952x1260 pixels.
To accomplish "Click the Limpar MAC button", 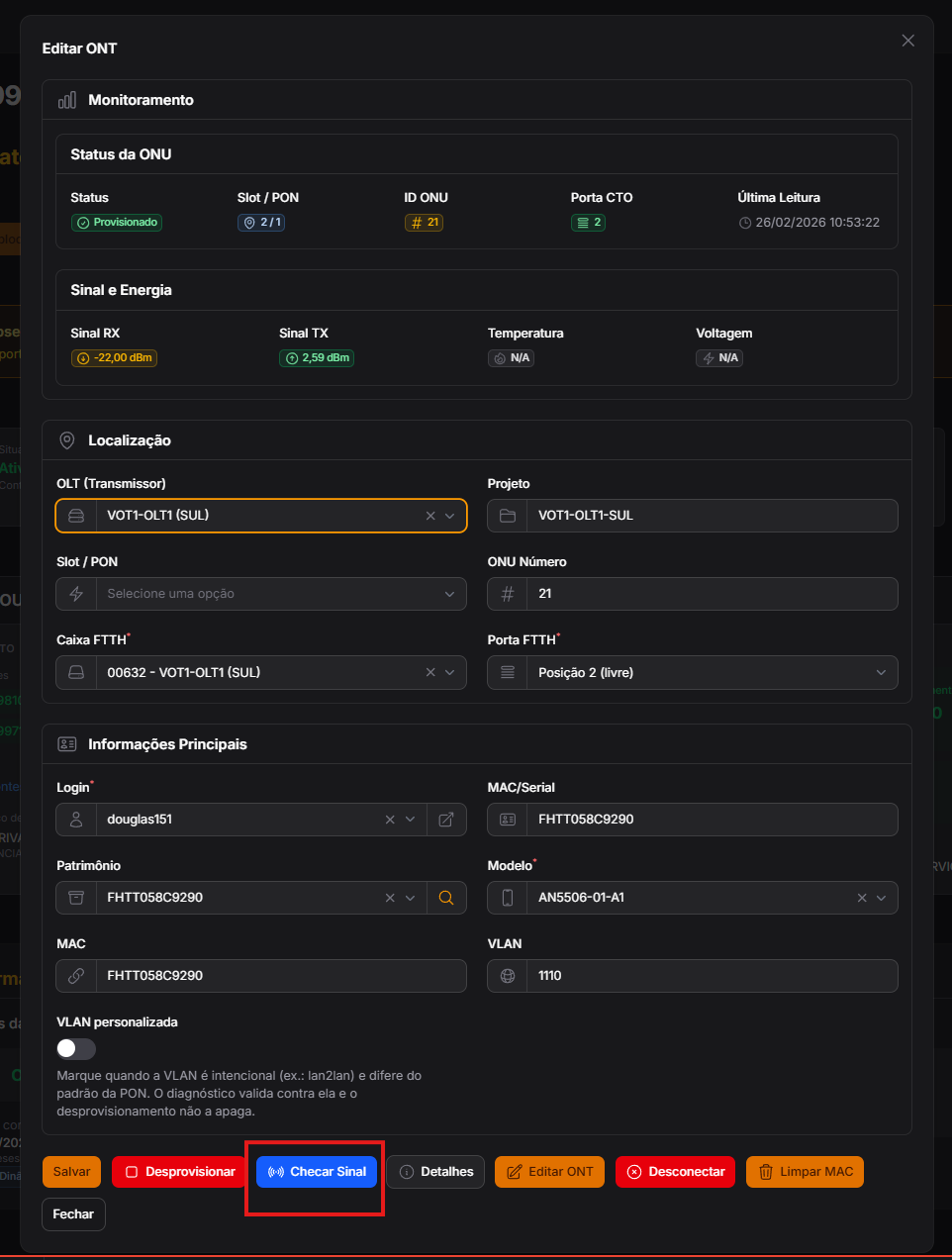I will [806, 1172].
